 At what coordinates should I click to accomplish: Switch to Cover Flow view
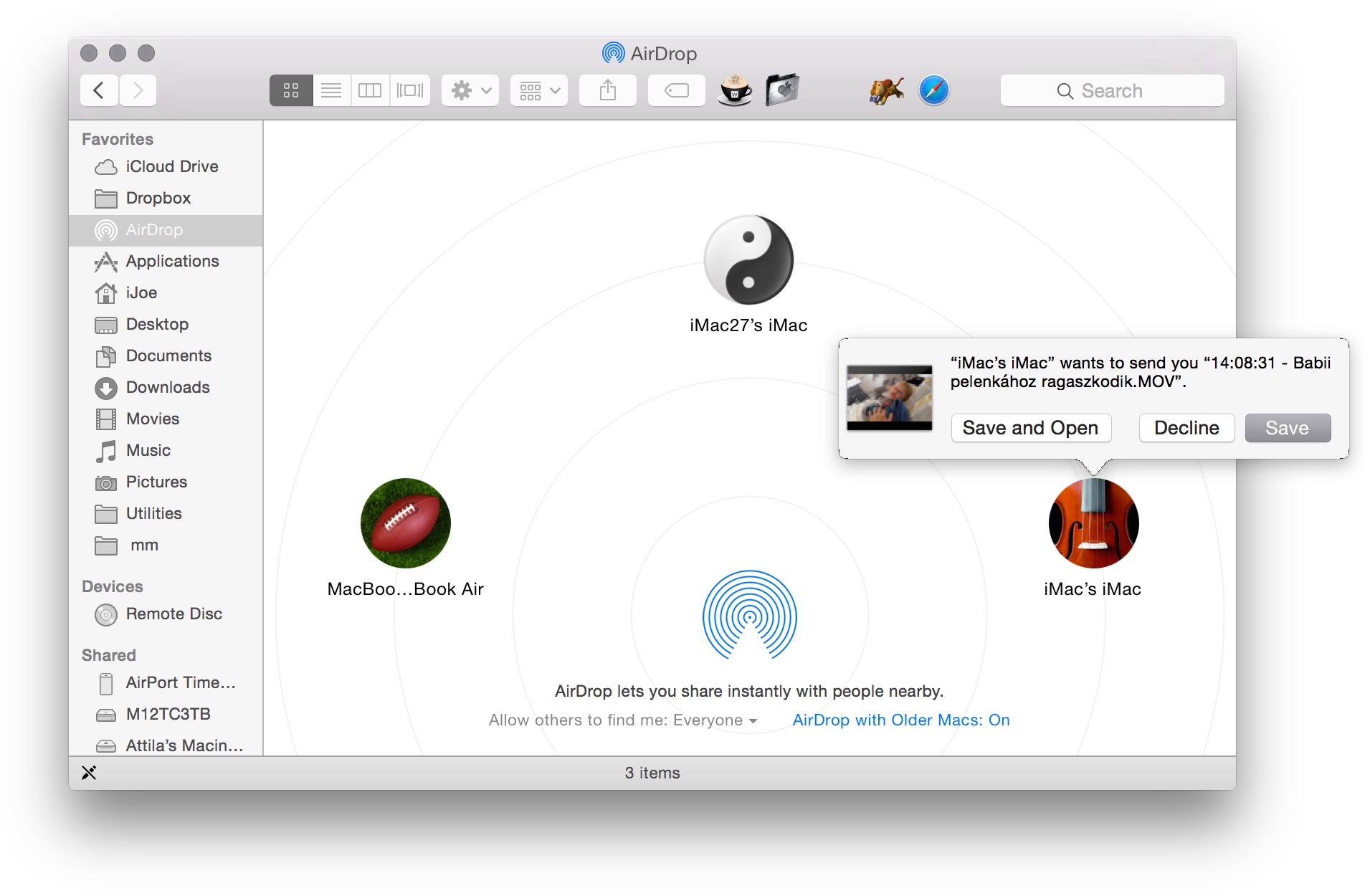tap(410, 90)
